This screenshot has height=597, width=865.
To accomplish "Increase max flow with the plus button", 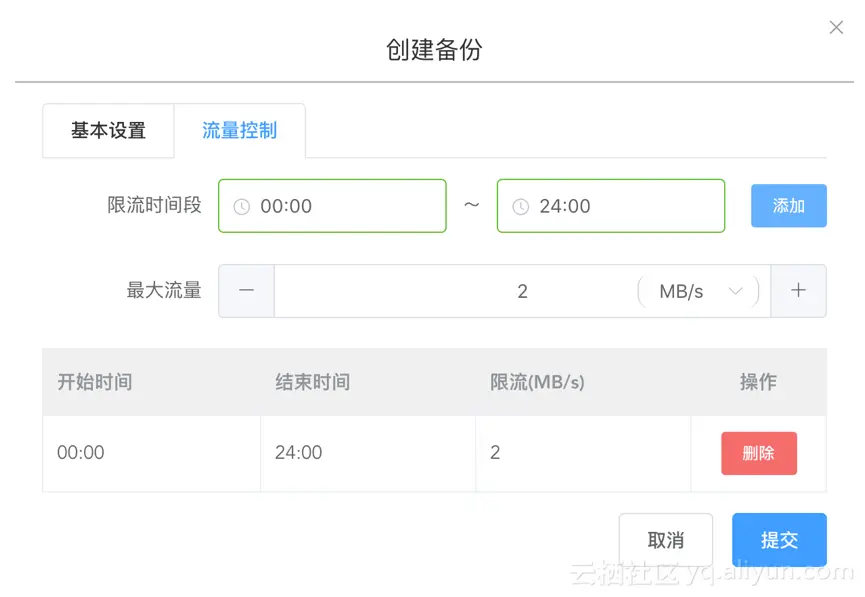I will 798,291.
